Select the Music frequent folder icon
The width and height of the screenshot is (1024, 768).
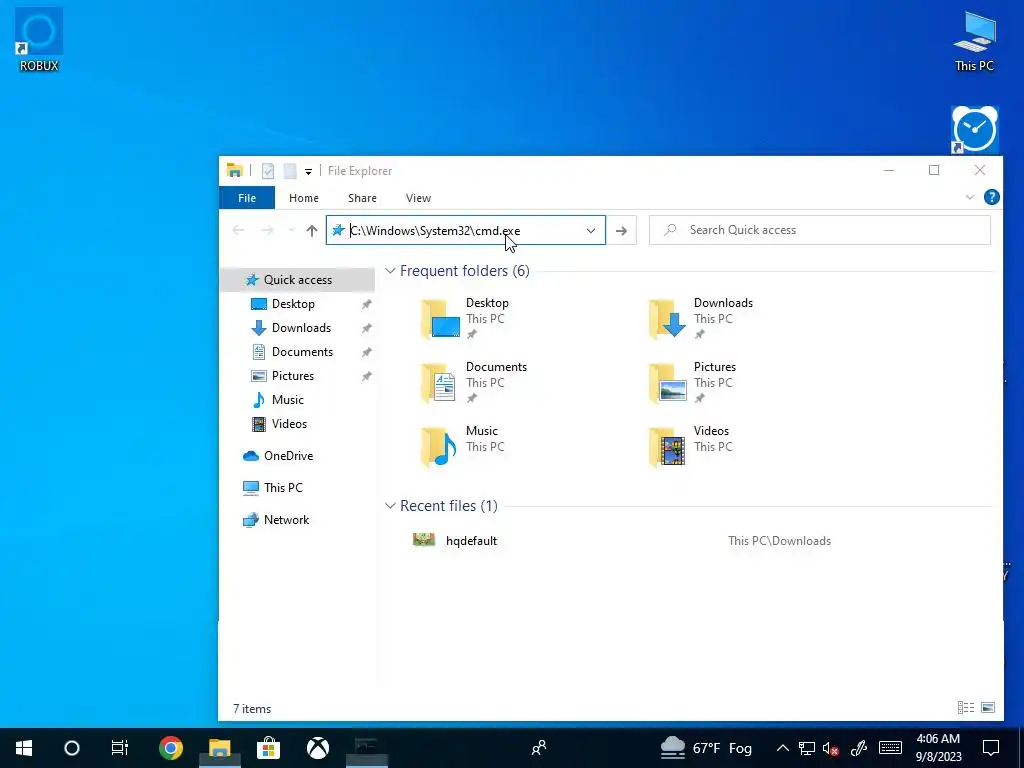coord(440,447)
